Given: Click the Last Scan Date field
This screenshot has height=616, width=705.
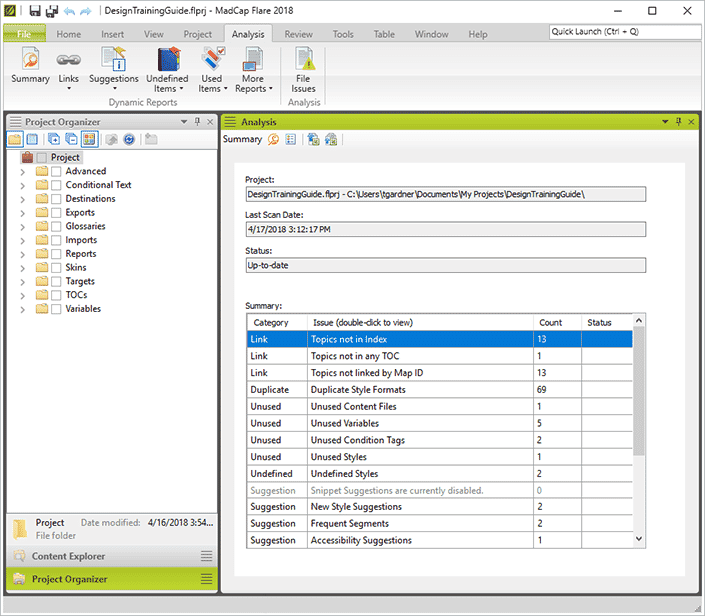Looking at the screenshot, I should 446,229.
